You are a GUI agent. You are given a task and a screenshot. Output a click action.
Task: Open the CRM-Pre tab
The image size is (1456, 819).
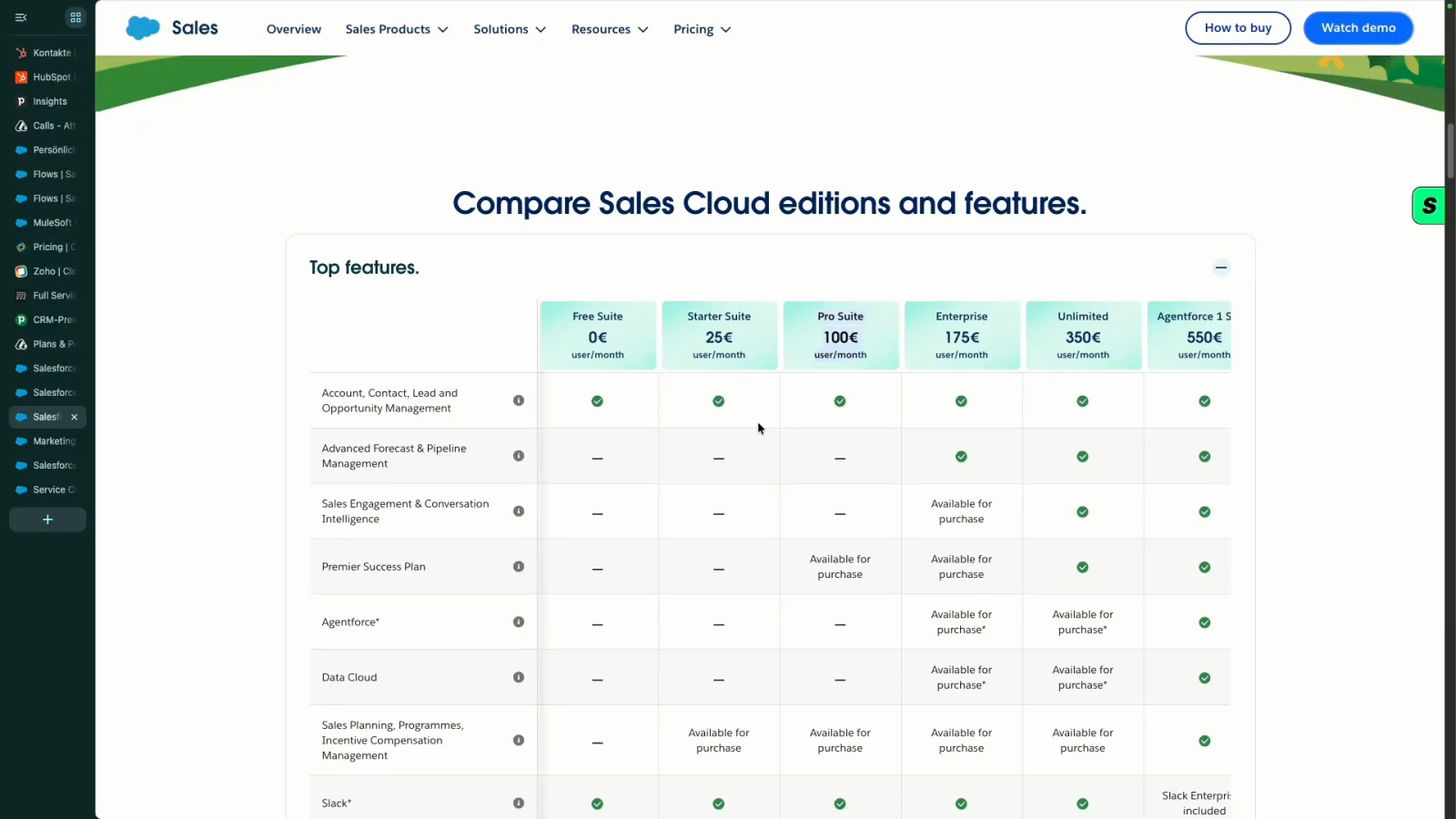pos(47,320)
